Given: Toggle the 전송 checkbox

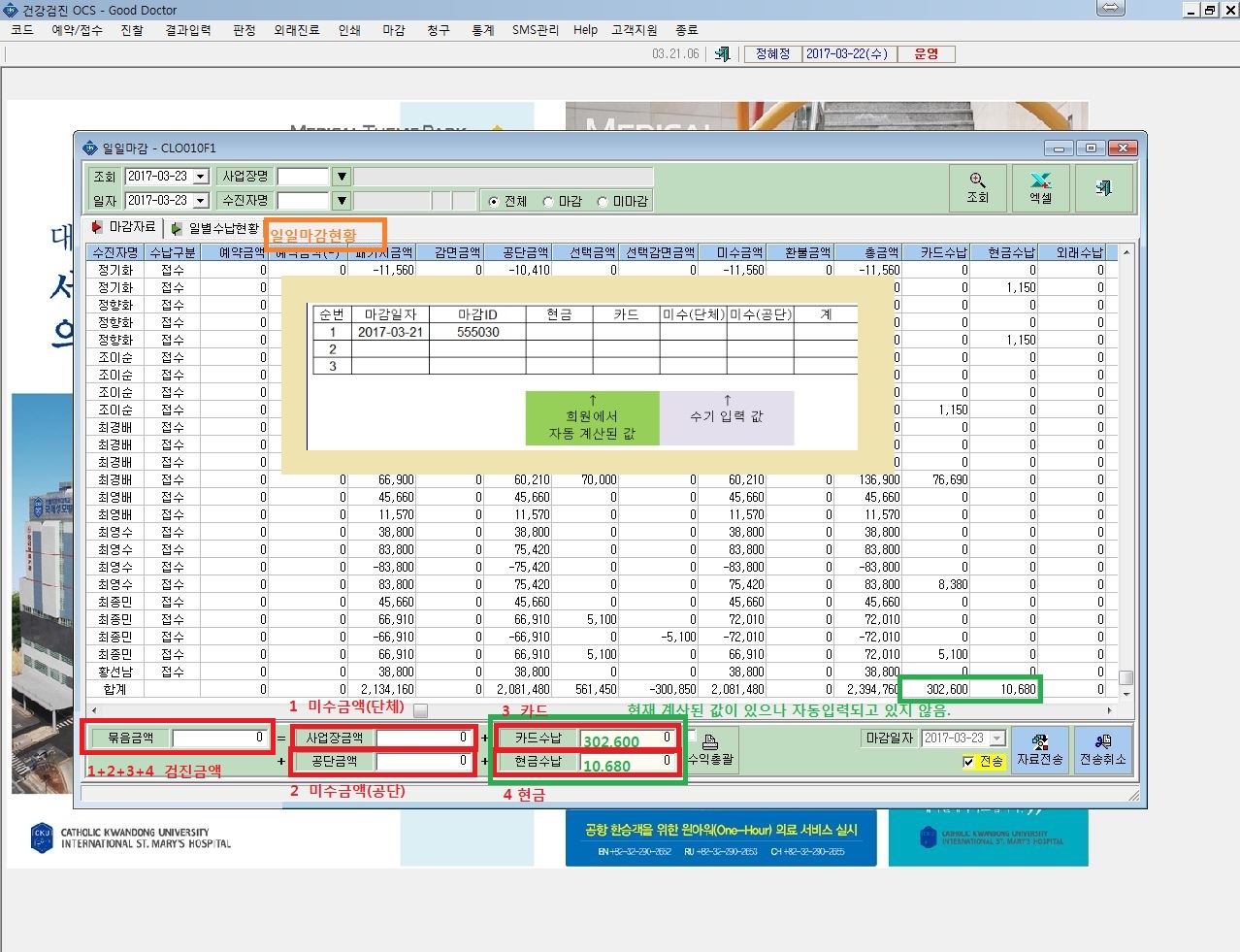Looking at the screenshot, I should (967, 762).
